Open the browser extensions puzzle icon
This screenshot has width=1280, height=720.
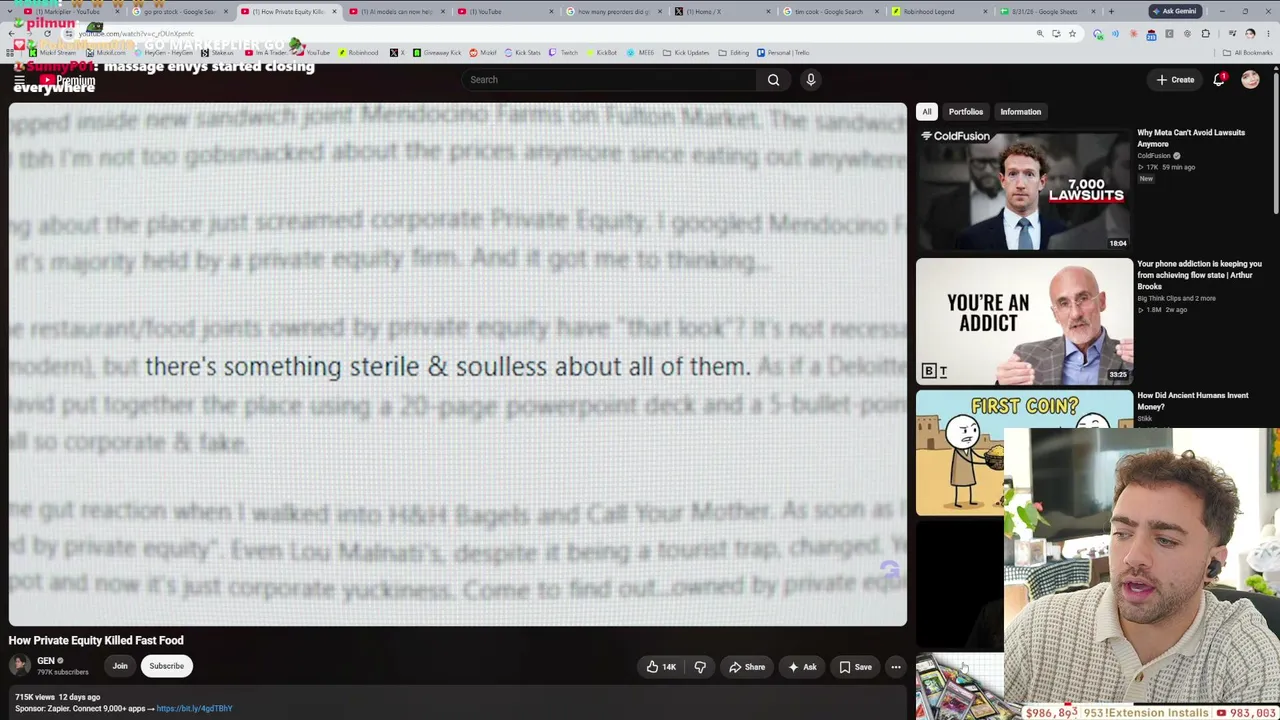tap(1205, 34)
